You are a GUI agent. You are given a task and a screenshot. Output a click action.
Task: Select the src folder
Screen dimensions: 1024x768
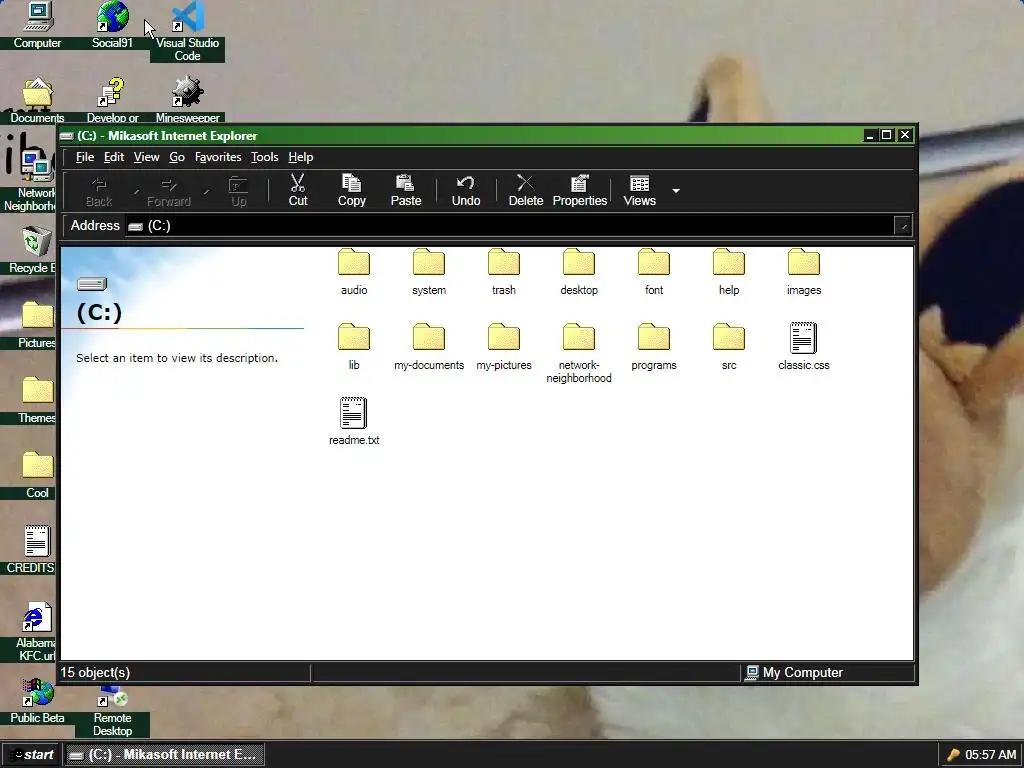[x=729, y=347]
